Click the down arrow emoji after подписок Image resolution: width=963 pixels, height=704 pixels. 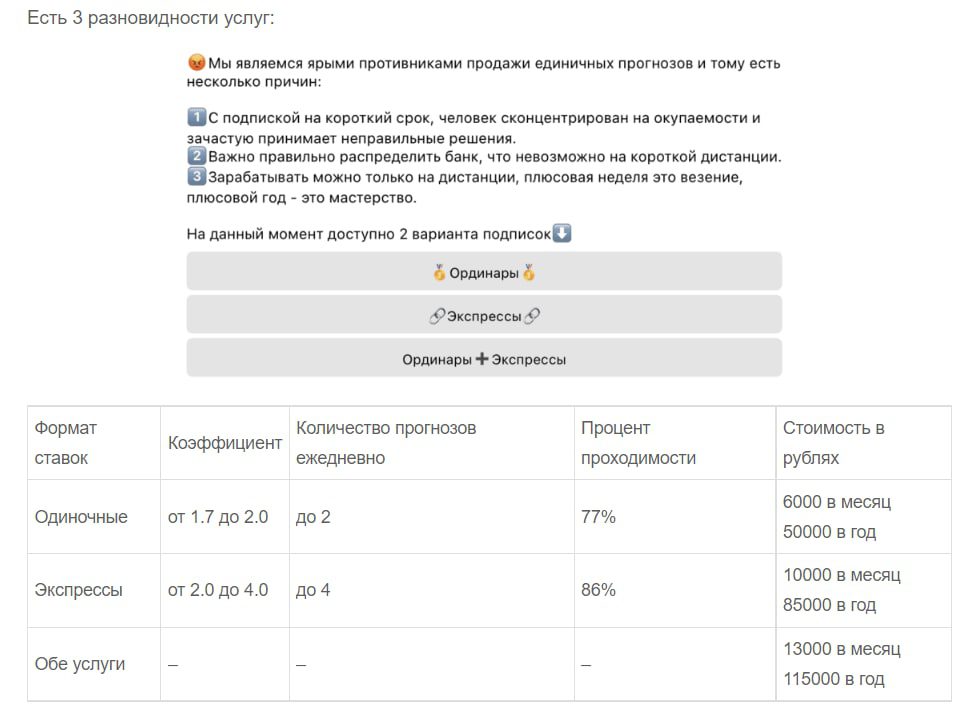[562, 233]
